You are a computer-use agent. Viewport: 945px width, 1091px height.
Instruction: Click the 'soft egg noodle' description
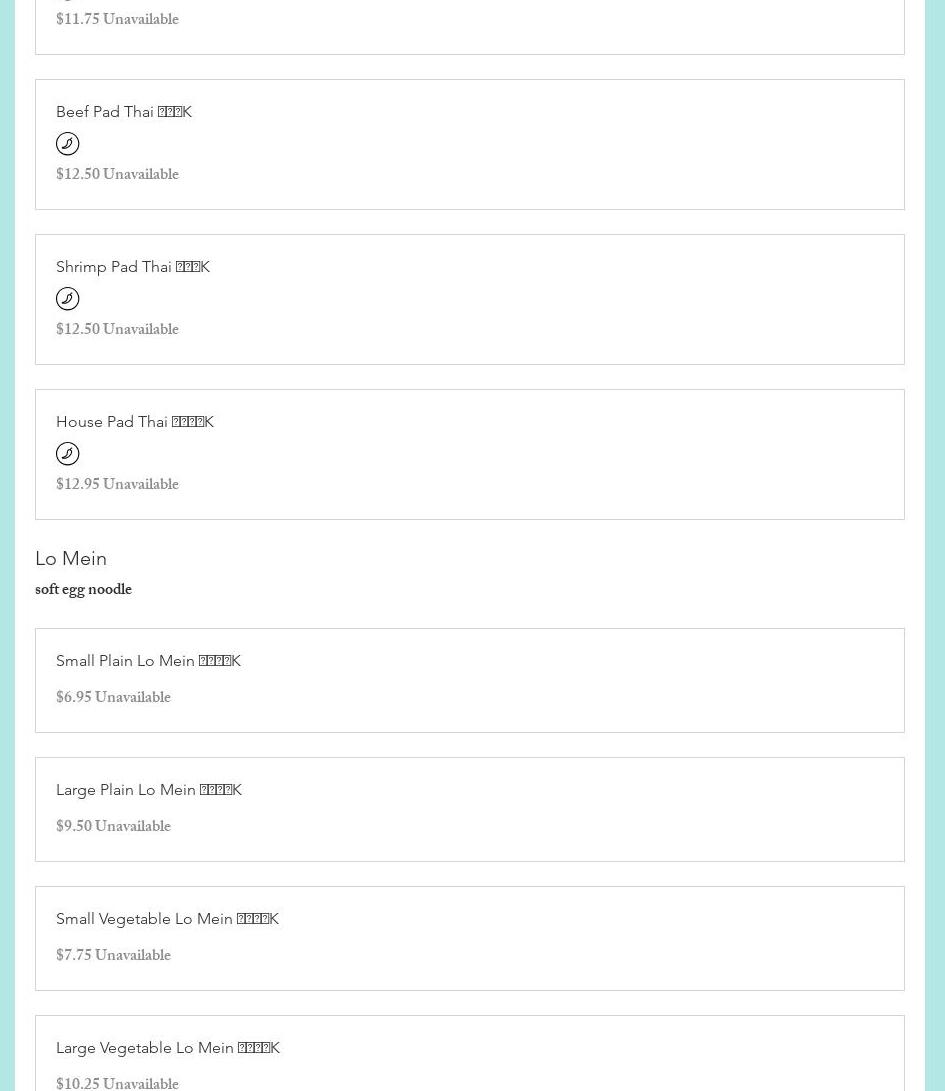point(84,589)
